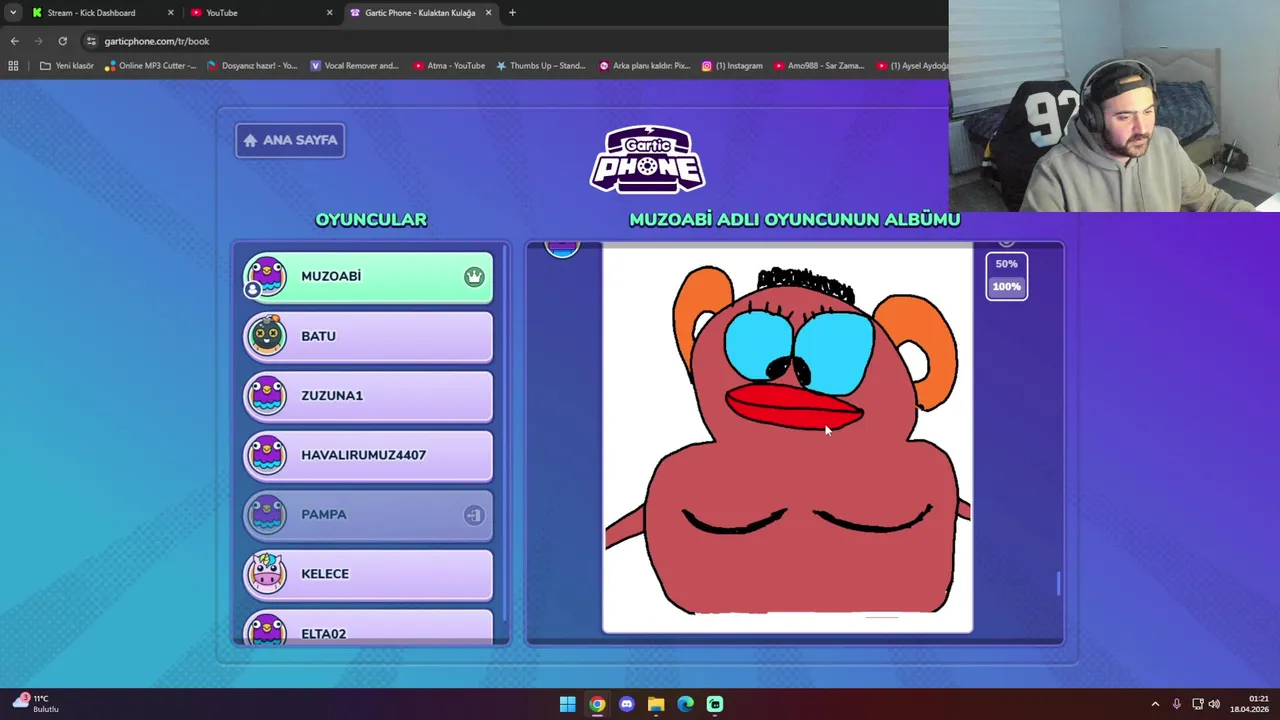Click microphone icon in system tray

pos(1177,704)
